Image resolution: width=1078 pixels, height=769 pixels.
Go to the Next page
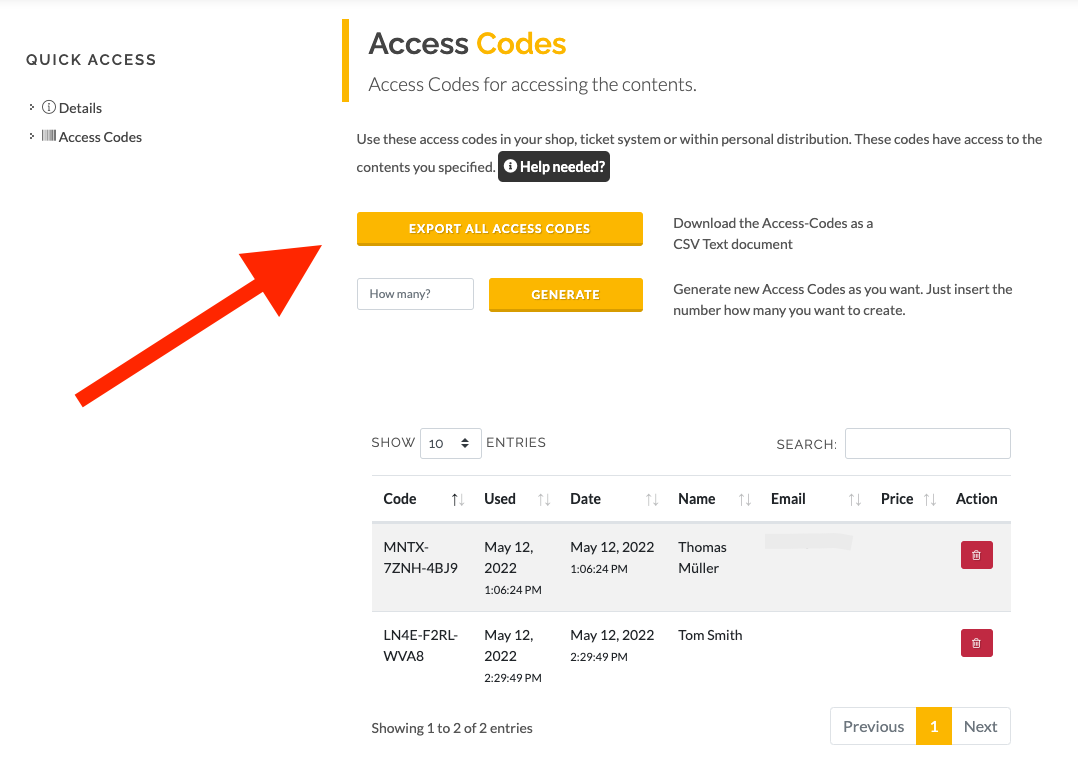(x=980, y=726)
